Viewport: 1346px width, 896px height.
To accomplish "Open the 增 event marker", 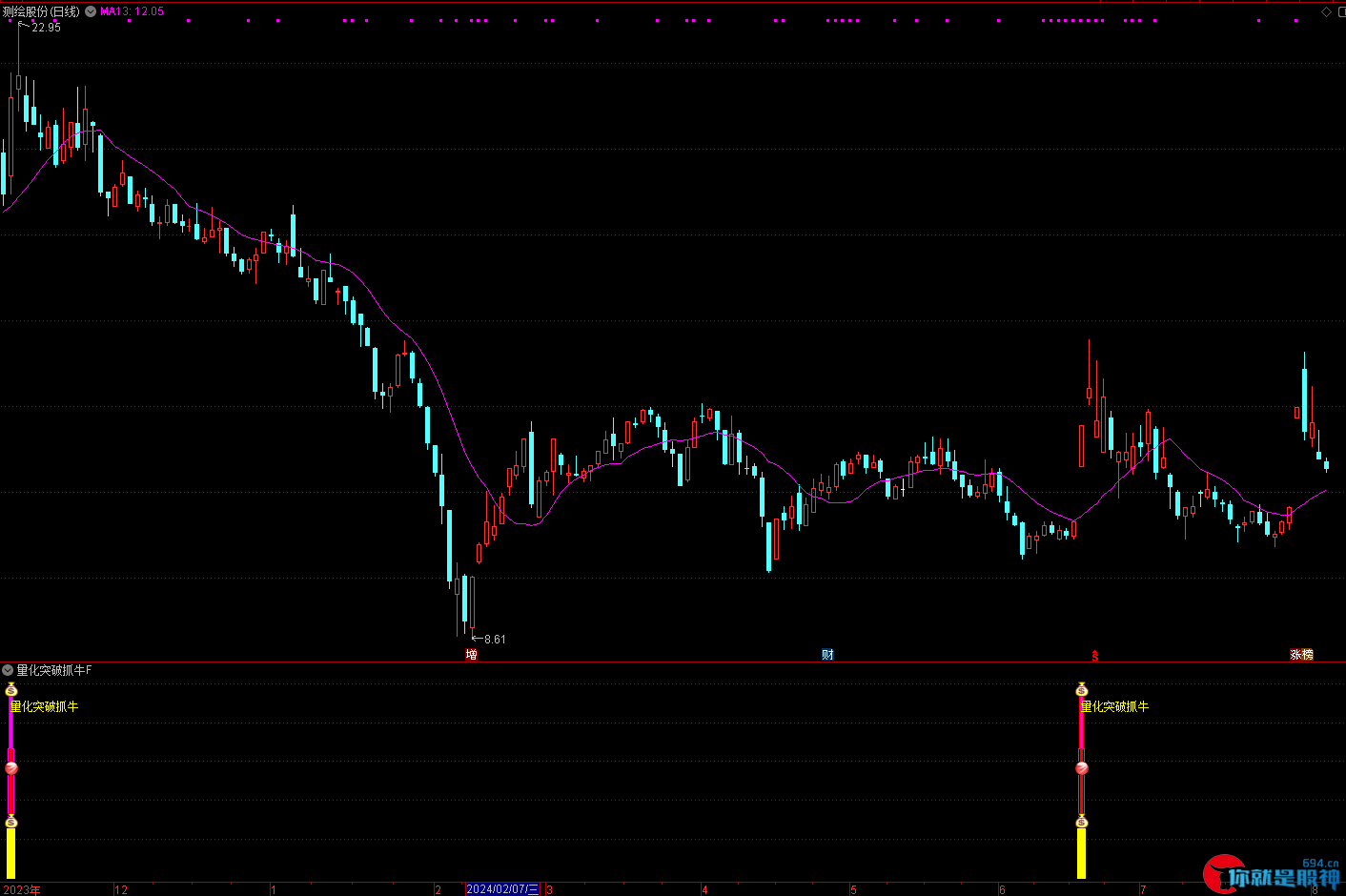I will pos(471,654).
